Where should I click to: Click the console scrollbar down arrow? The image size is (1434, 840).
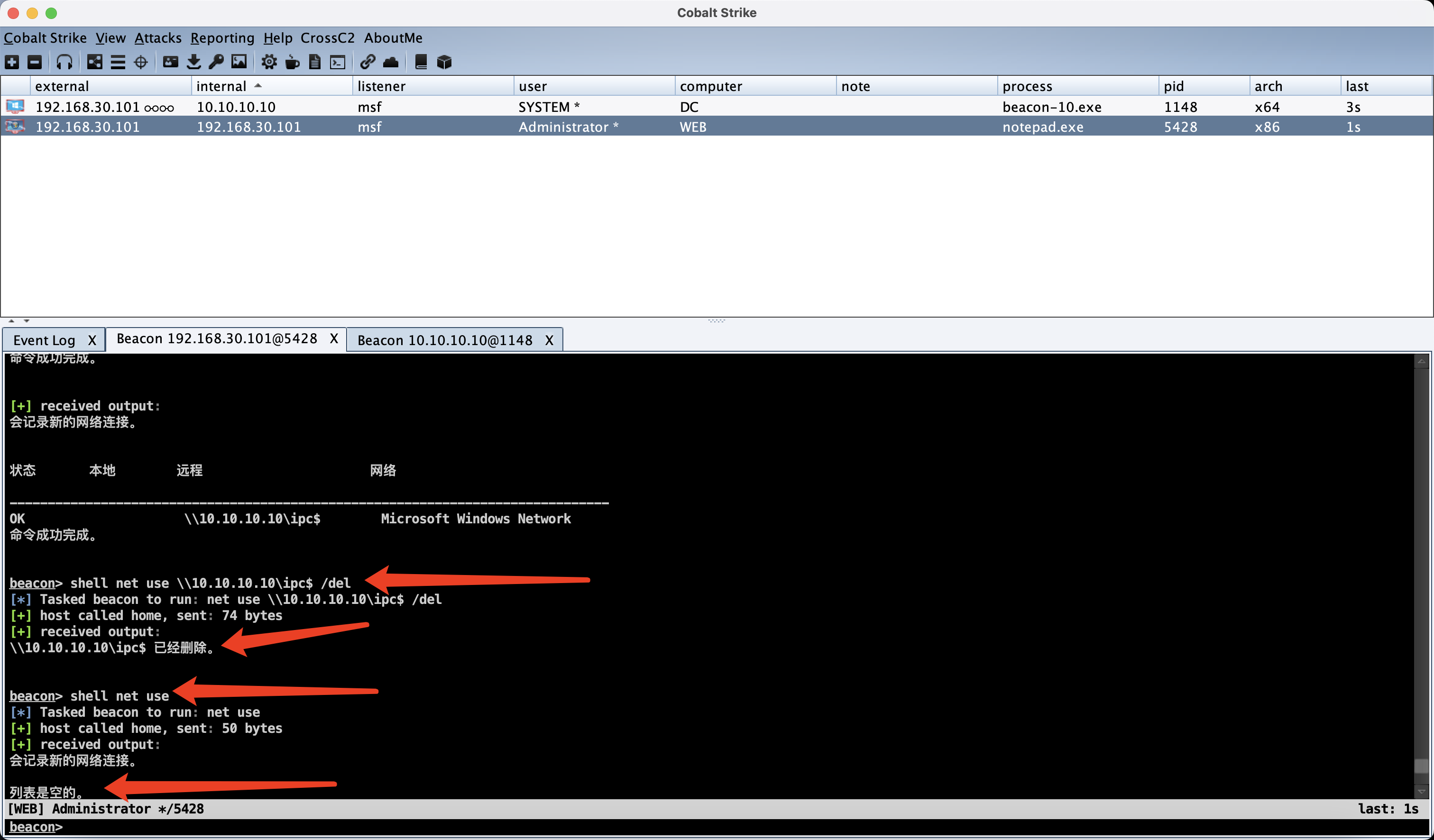point(1421,792)
